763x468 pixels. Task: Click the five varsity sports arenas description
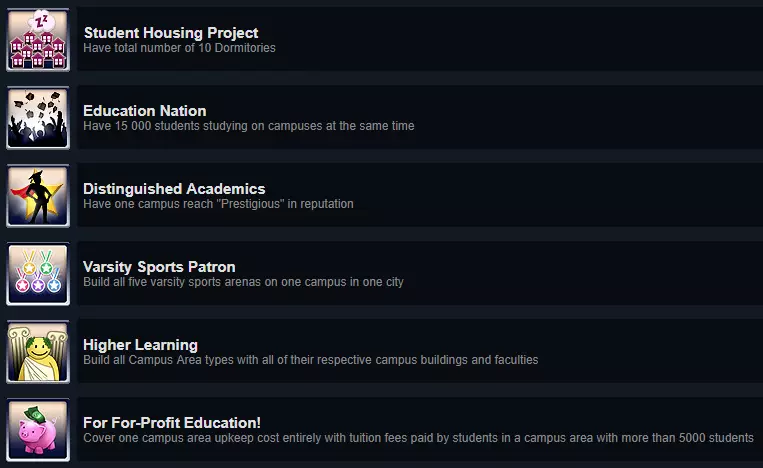coord(243,282)
